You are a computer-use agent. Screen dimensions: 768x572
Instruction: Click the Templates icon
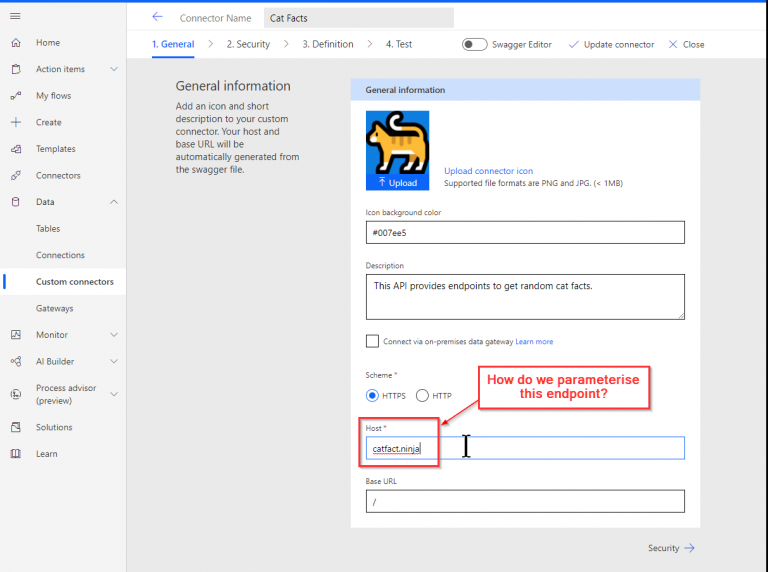(x=16, y=149)
